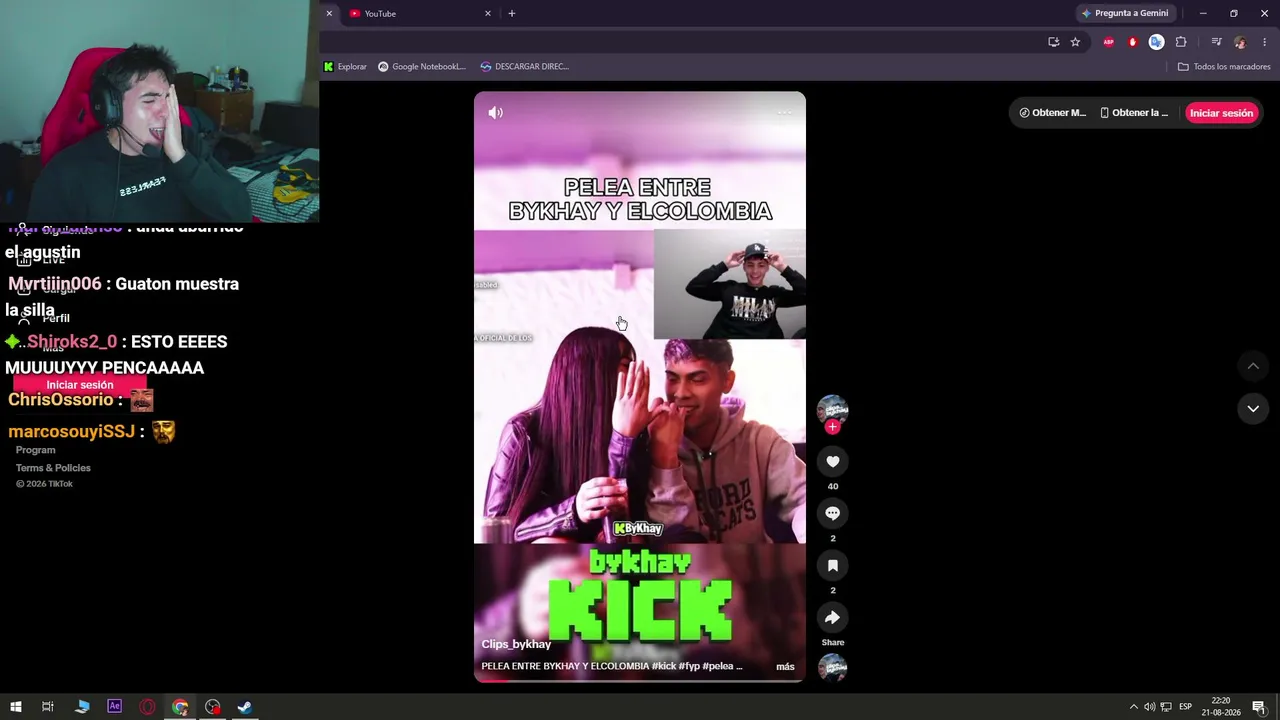Go to the previous video with up chevron
1280x720 pixels.
click(x=1253, y=366)
